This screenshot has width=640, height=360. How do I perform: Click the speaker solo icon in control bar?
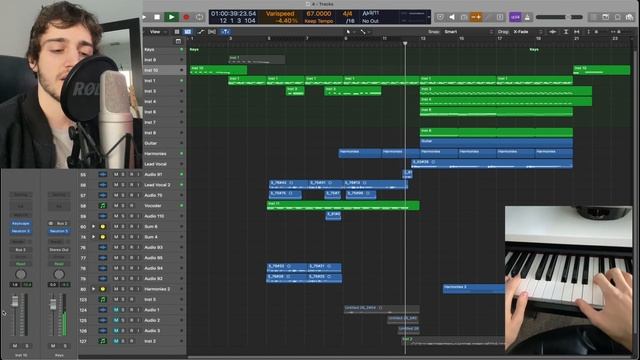(452, 17)
